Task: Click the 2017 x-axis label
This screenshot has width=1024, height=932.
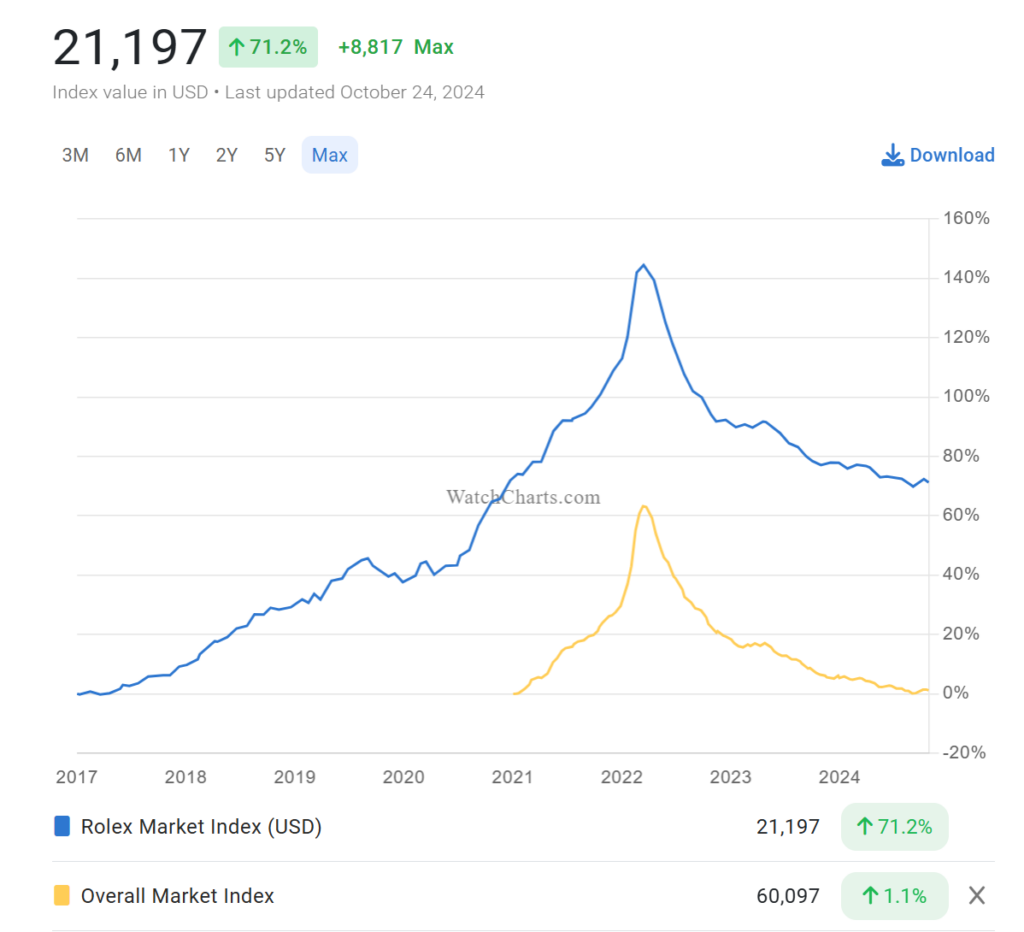Action: (77, 777)
